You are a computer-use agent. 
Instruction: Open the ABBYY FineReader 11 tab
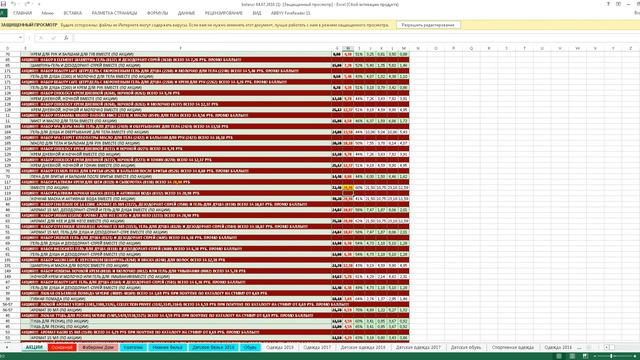click(290, 13)
